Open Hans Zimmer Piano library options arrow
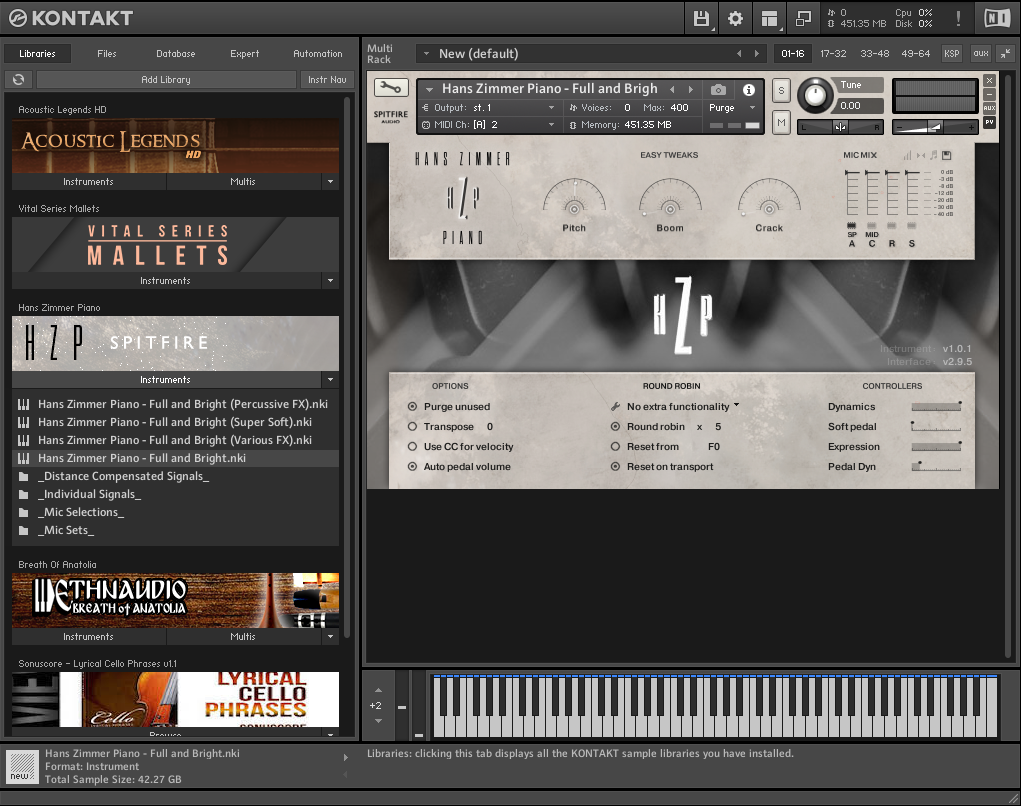Image resolution: width=1021 pixels, height=806 pixels. (330, 380)
